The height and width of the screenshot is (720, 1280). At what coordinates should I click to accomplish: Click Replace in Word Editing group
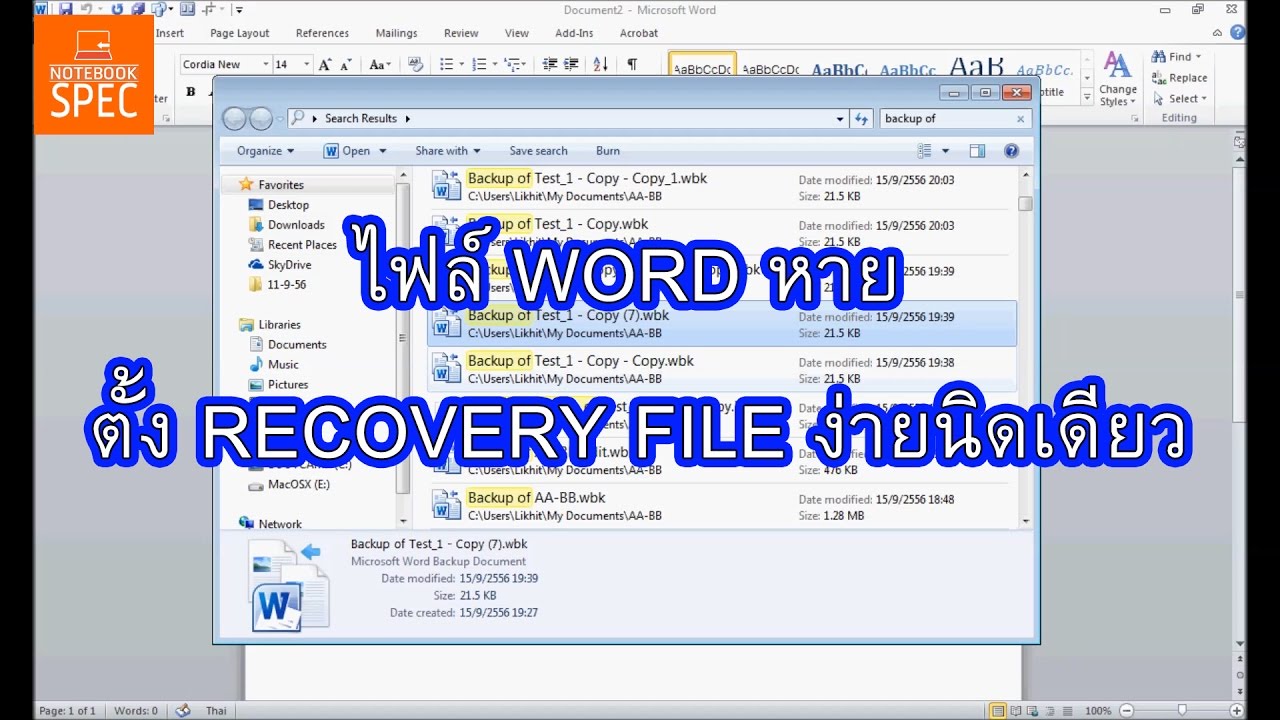1180,78
